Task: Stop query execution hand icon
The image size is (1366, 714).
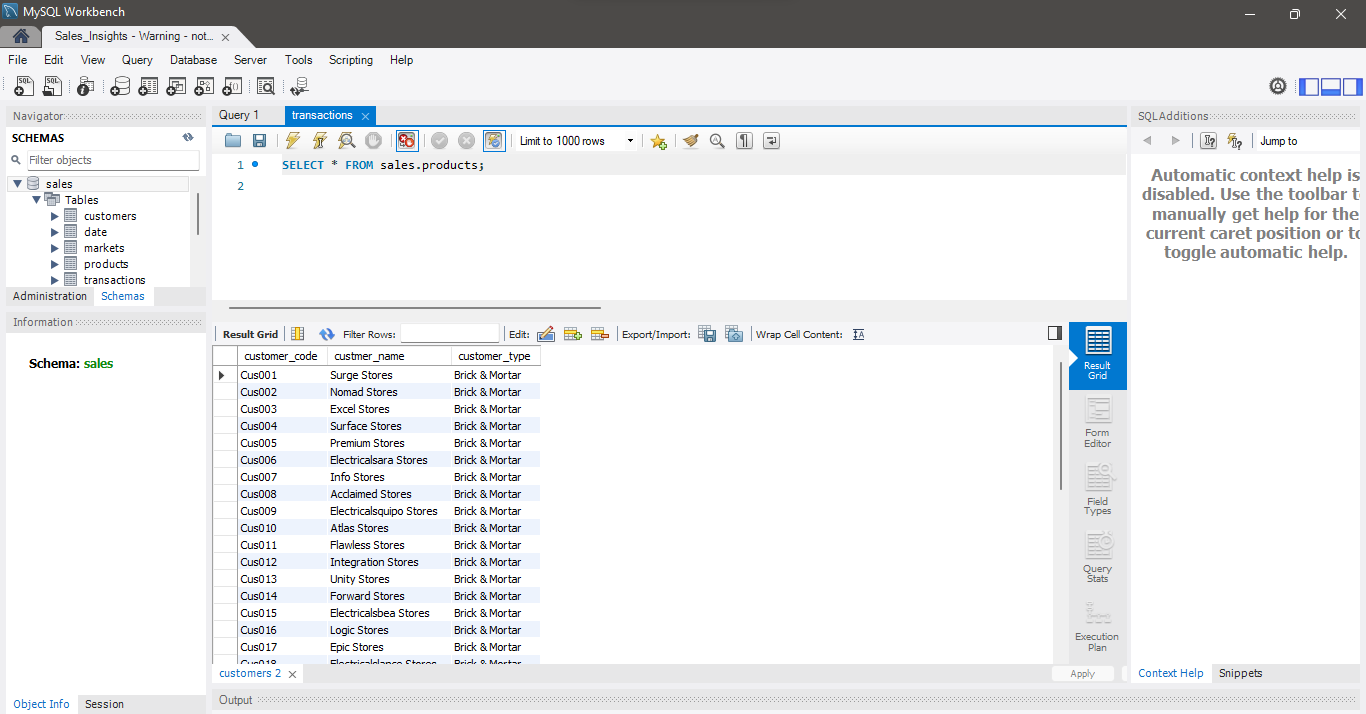Action: 373,141
